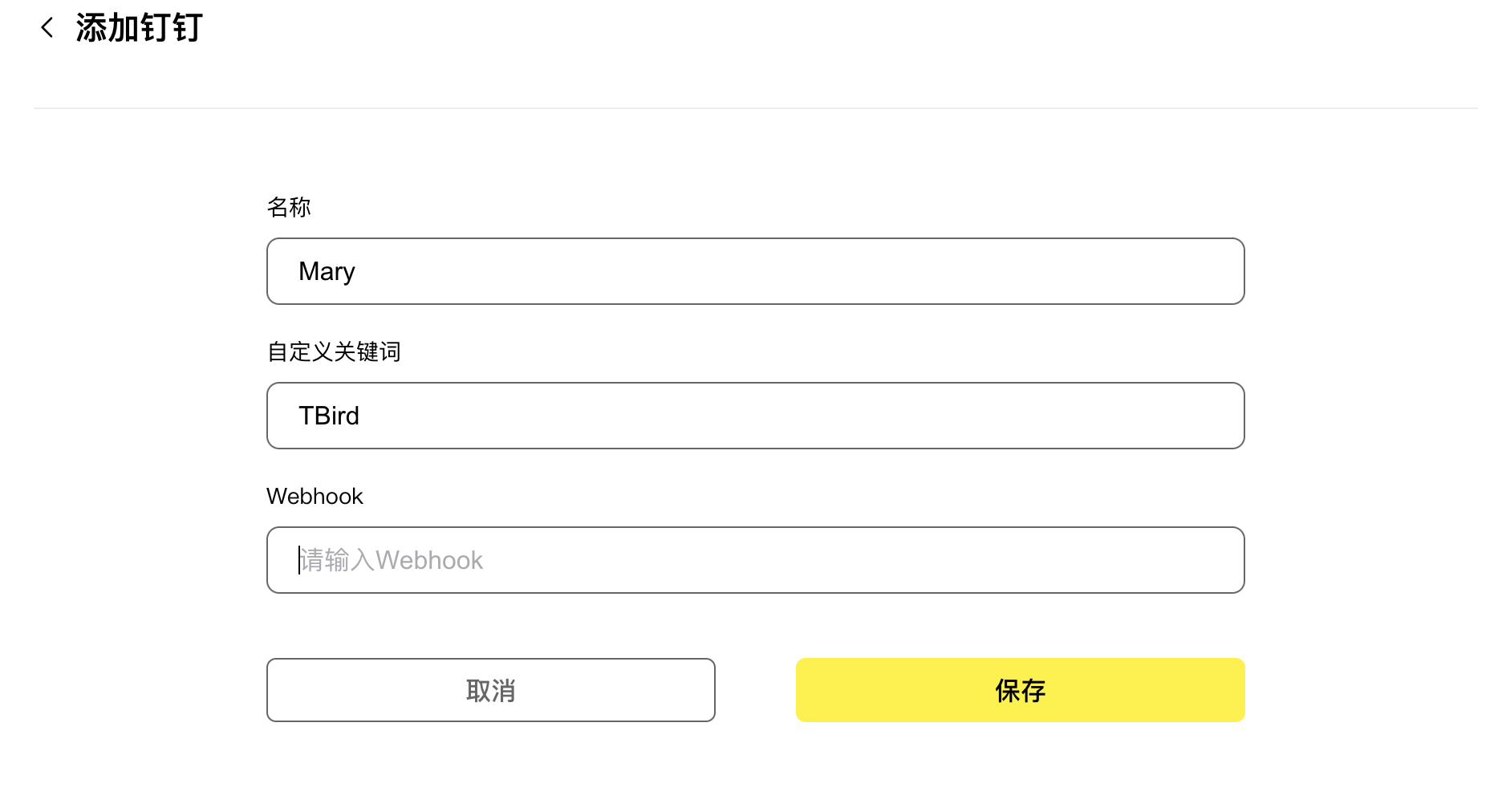Click the back arrow icon

[x=47, y=28]
